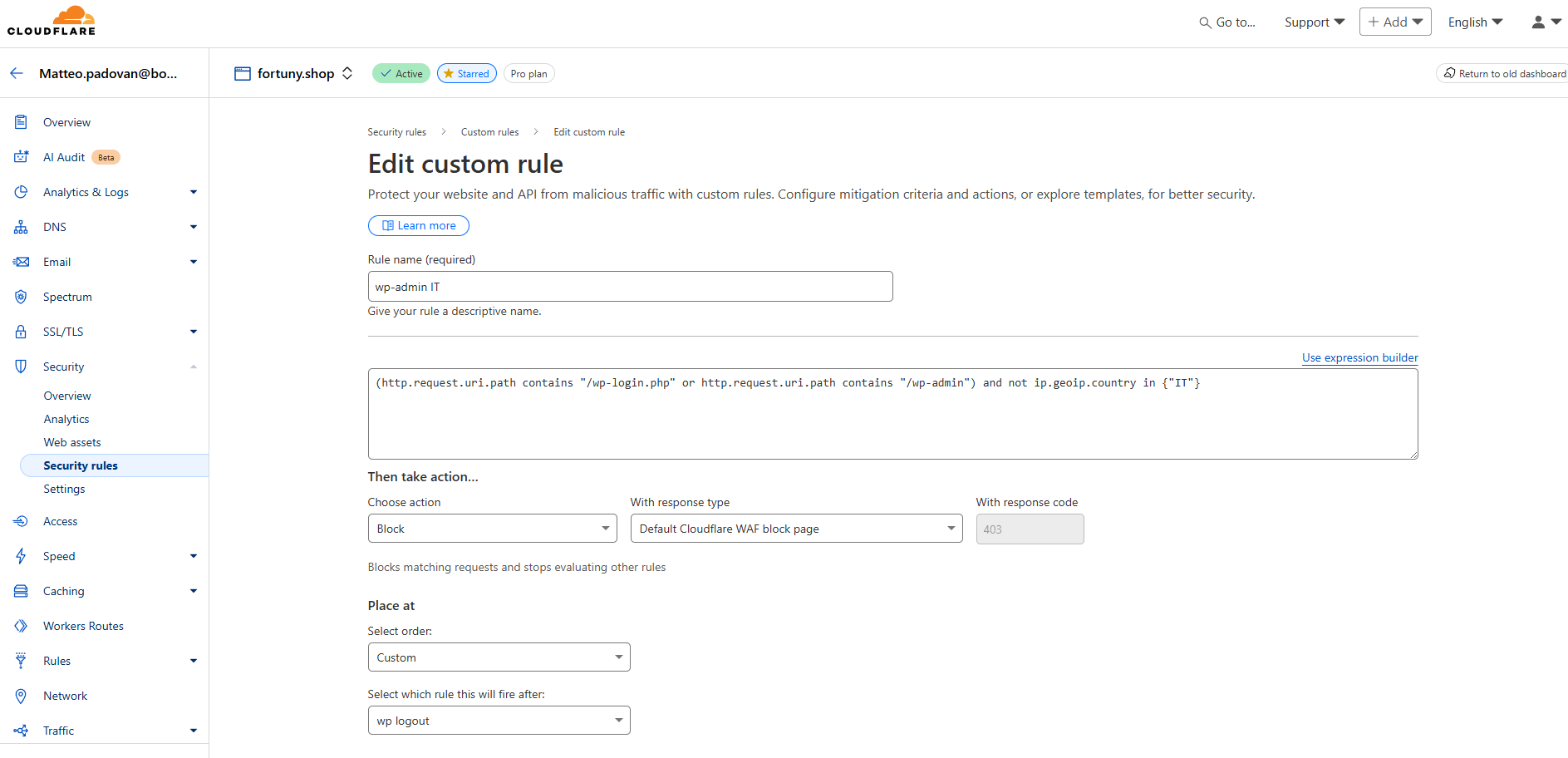This screenshot has width=1568, height=758.
Task: Click the Rules funnel icon
Action: point(21,661)
